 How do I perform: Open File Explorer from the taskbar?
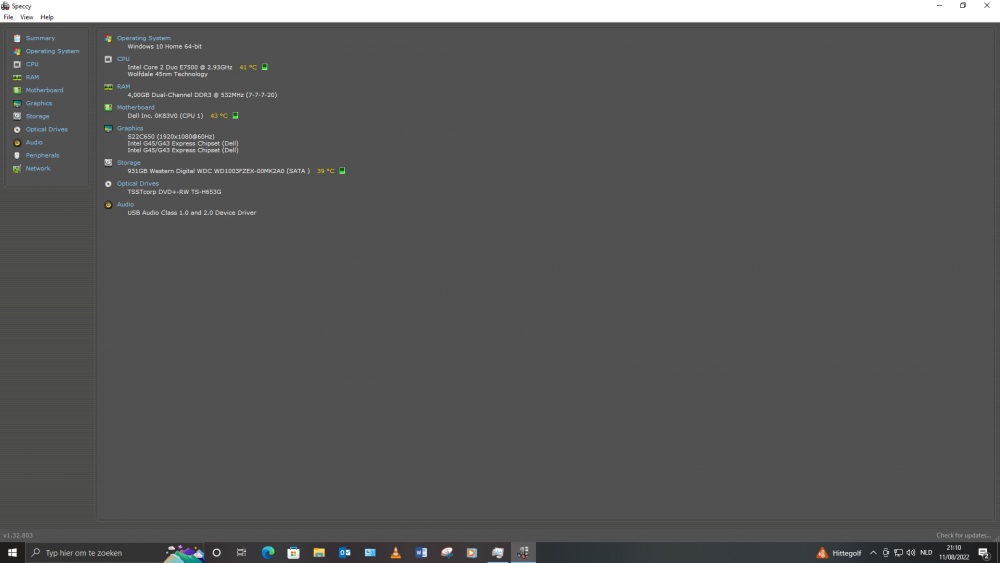point(319,553)
